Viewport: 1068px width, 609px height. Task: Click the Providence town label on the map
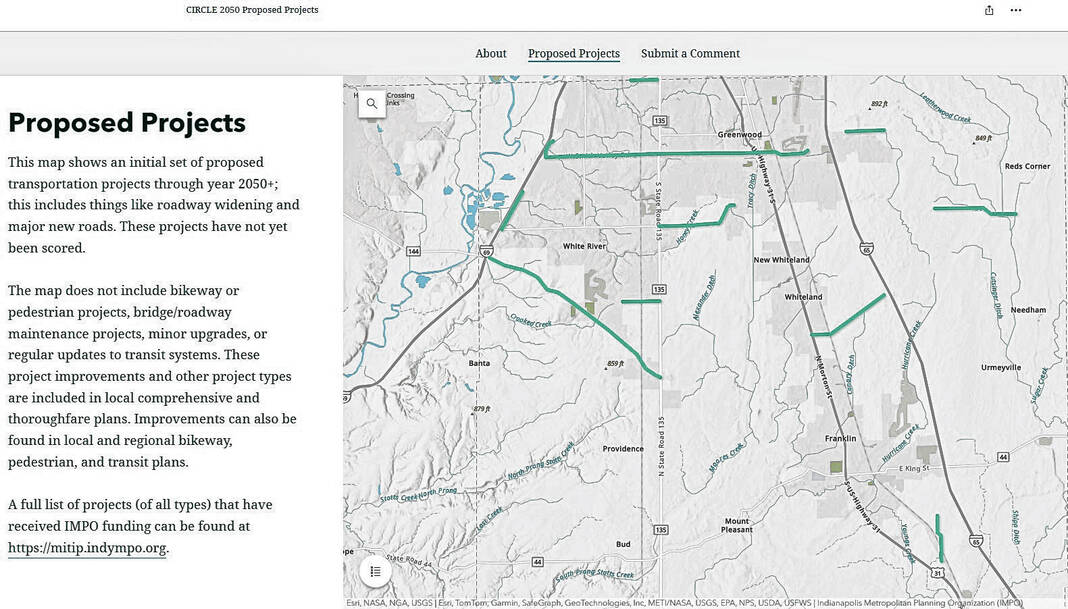[623, 449]
